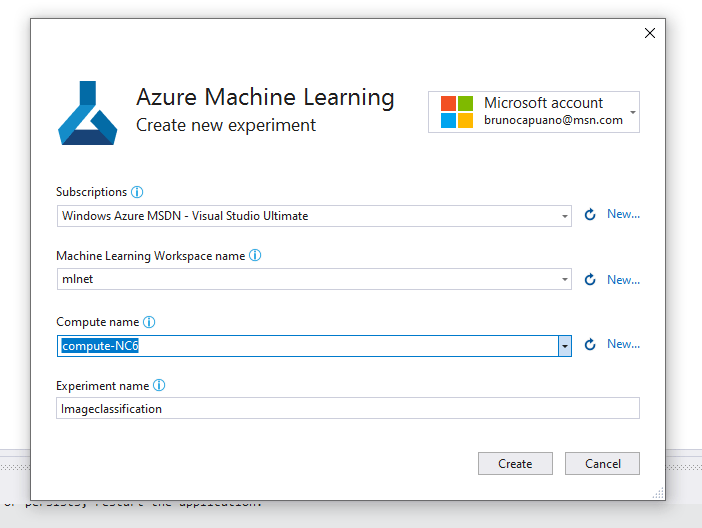Viewport: 702px width, 528px height.
Task: Open the Workspace name dropdown showing mlnet
Action: 565,280
